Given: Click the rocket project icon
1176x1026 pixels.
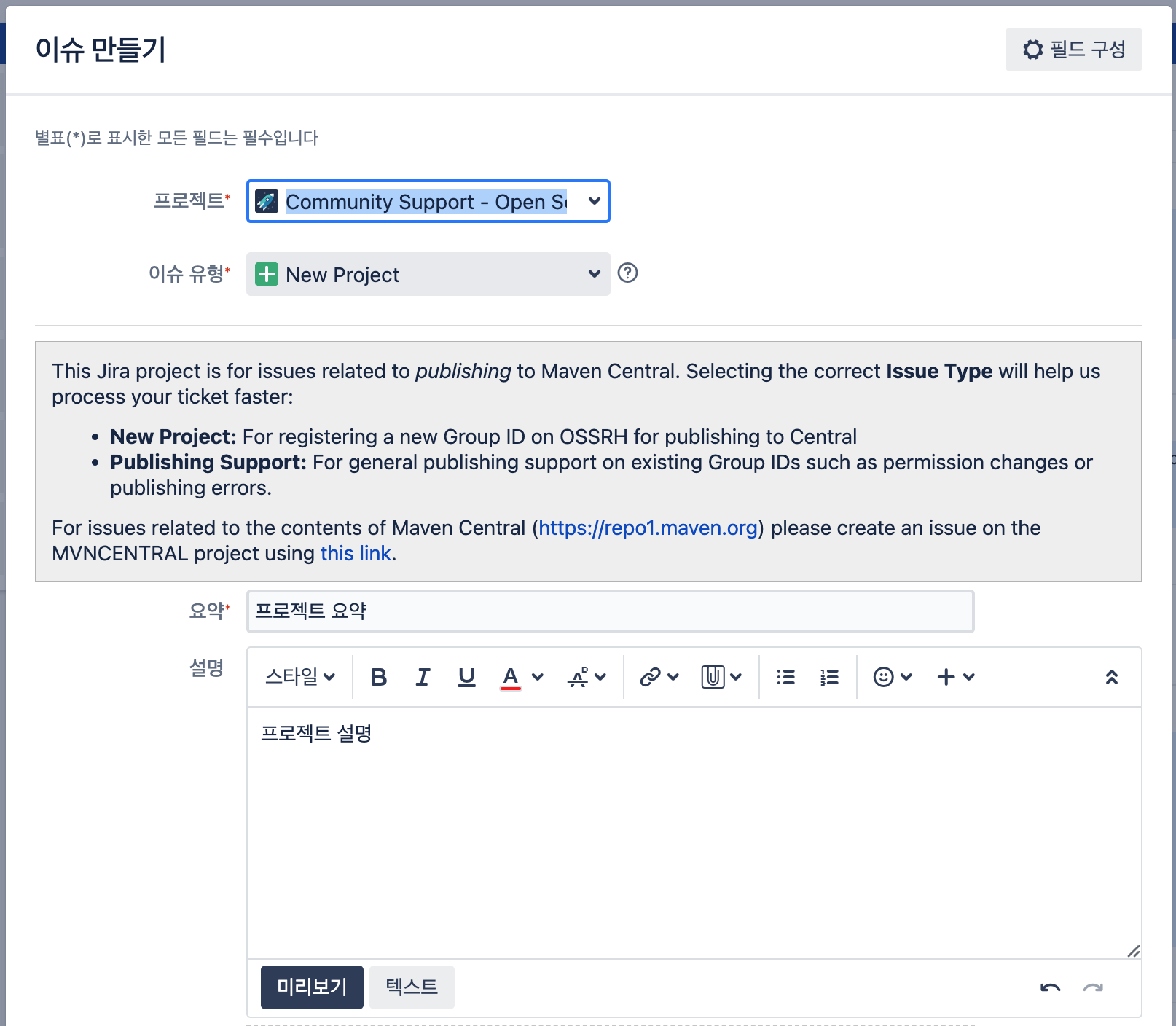Looking at the screenshot, I should [x=267, y=201].
